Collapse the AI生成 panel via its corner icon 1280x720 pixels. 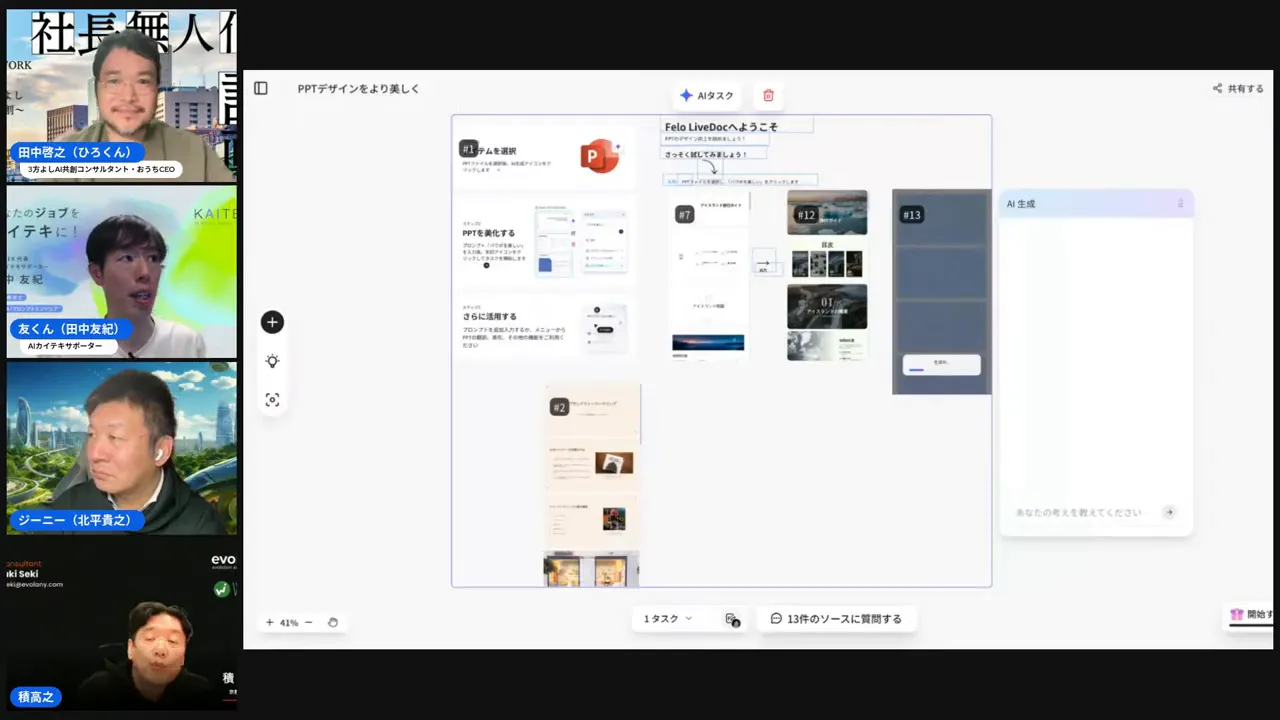coord(1180,202)
